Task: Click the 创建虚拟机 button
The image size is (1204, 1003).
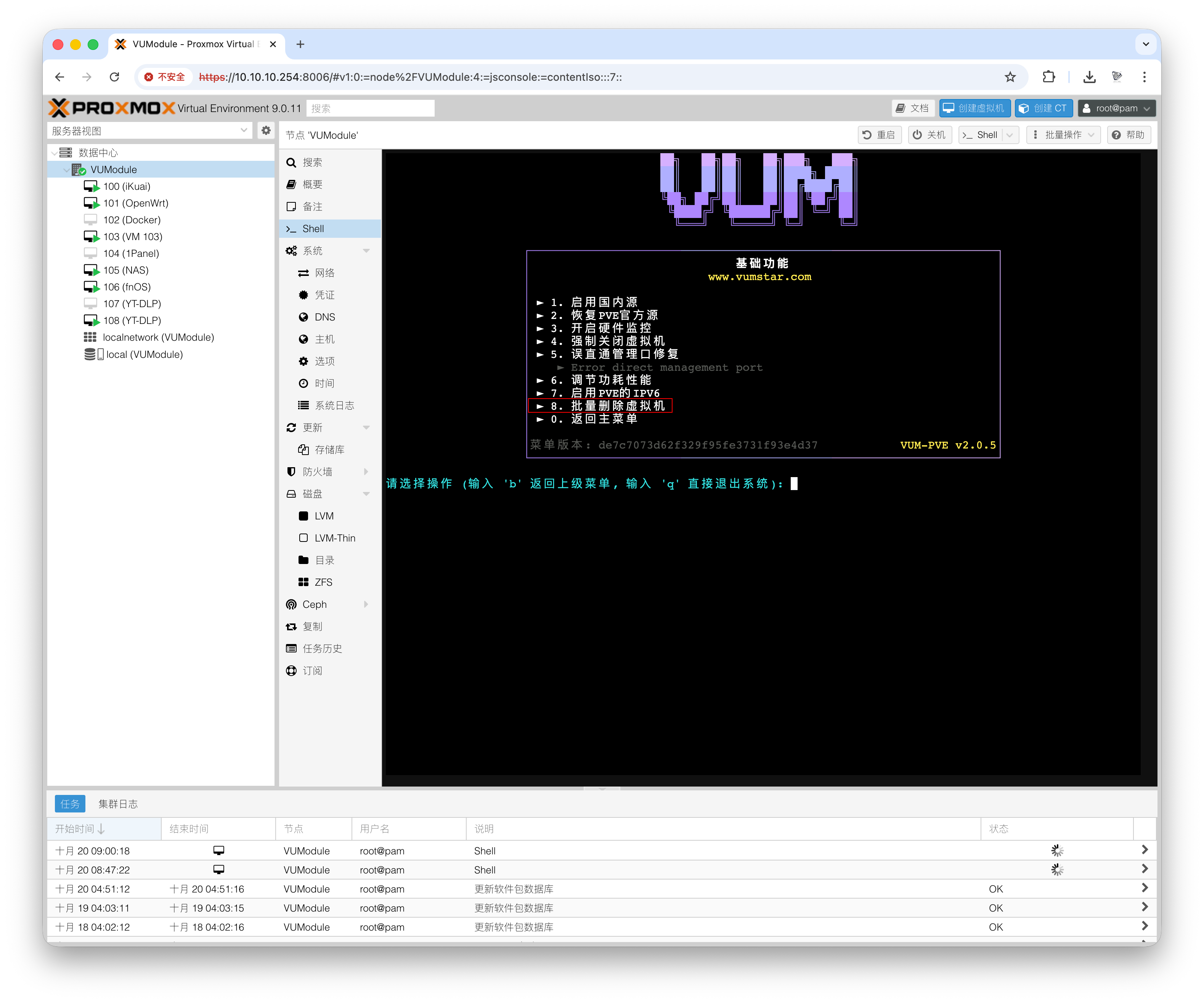Action: point(974,108)
